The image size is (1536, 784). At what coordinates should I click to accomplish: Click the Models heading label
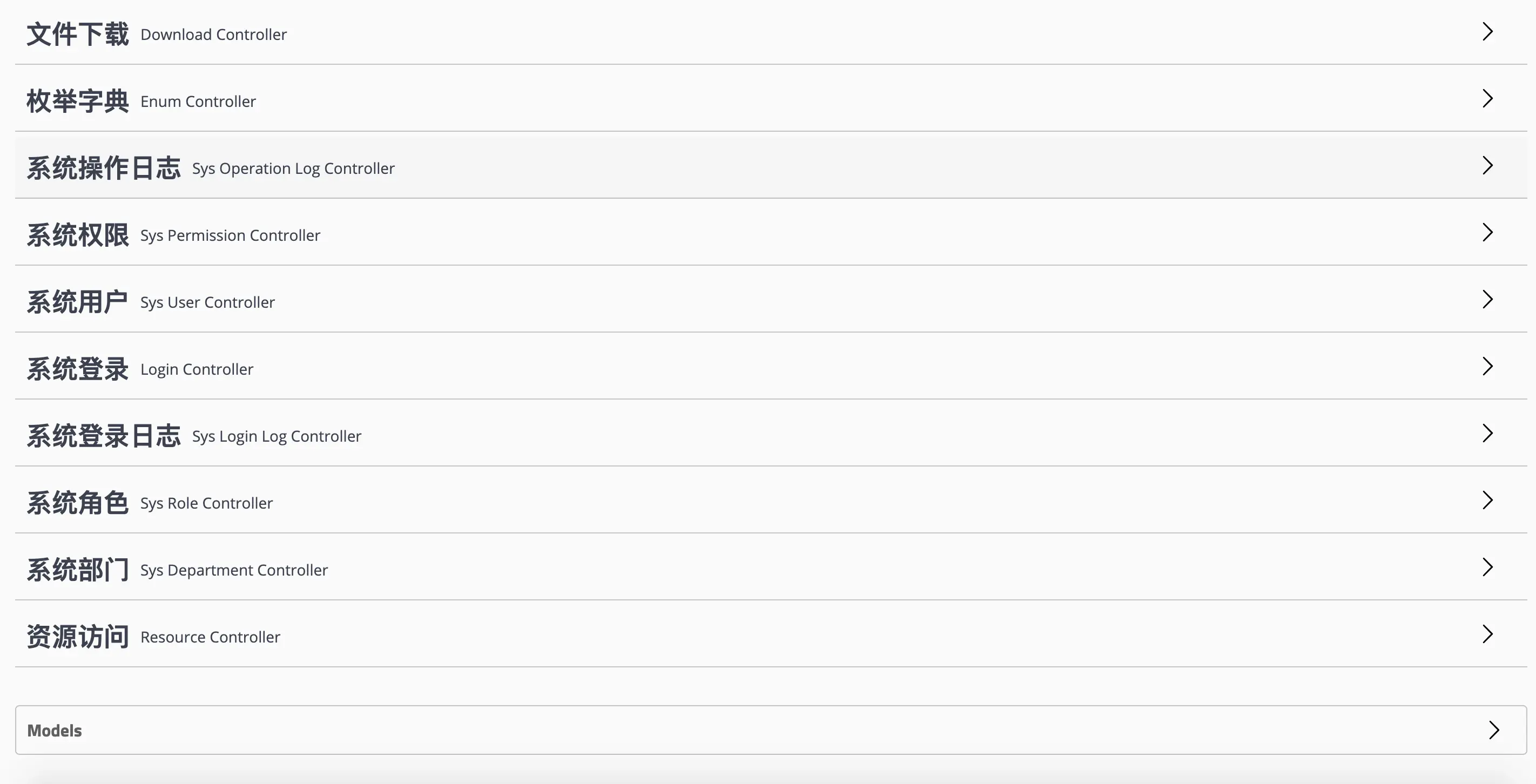point(54,730)
